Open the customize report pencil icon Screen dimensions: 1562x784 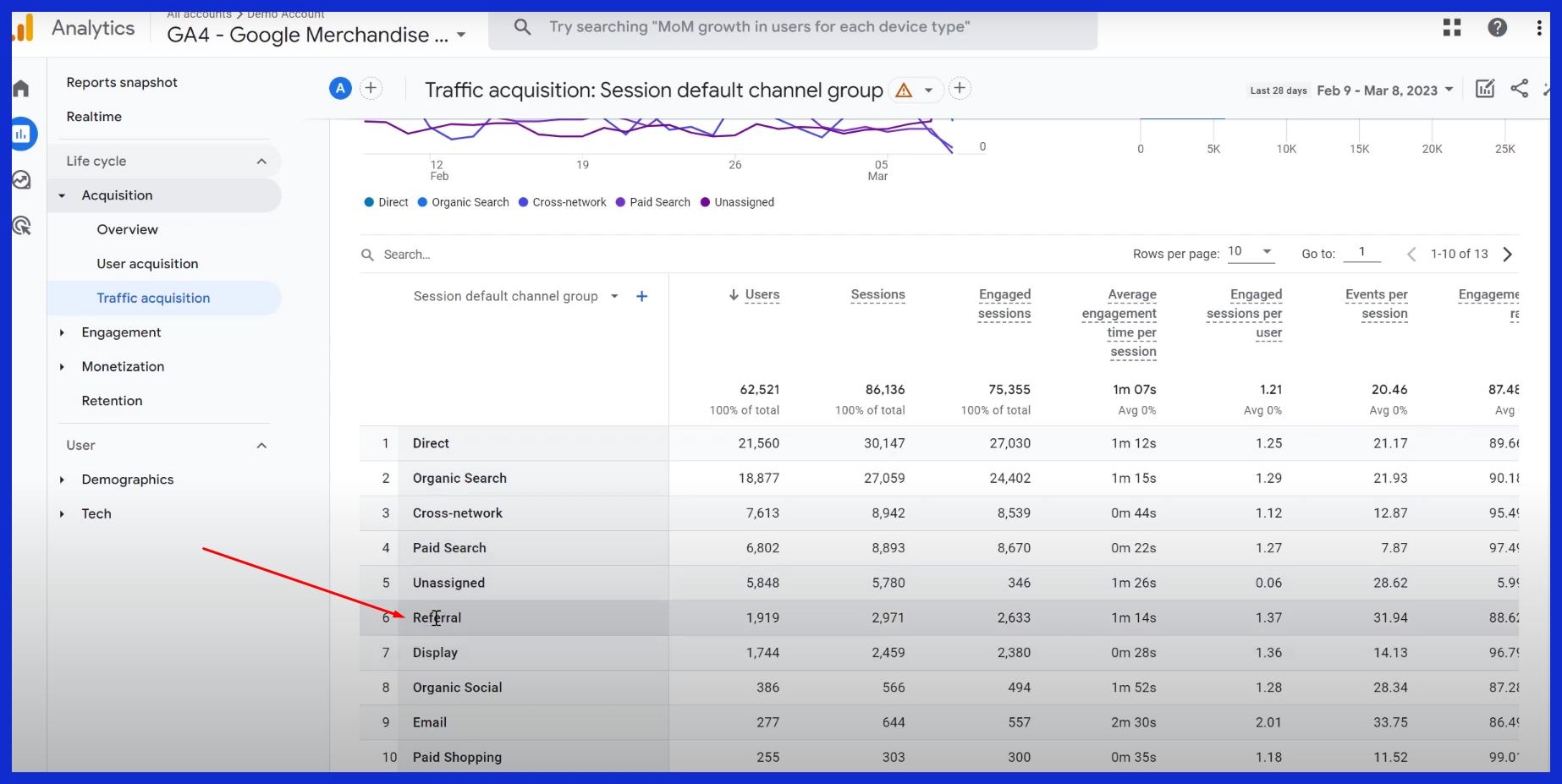click(x=1485, y=89)
